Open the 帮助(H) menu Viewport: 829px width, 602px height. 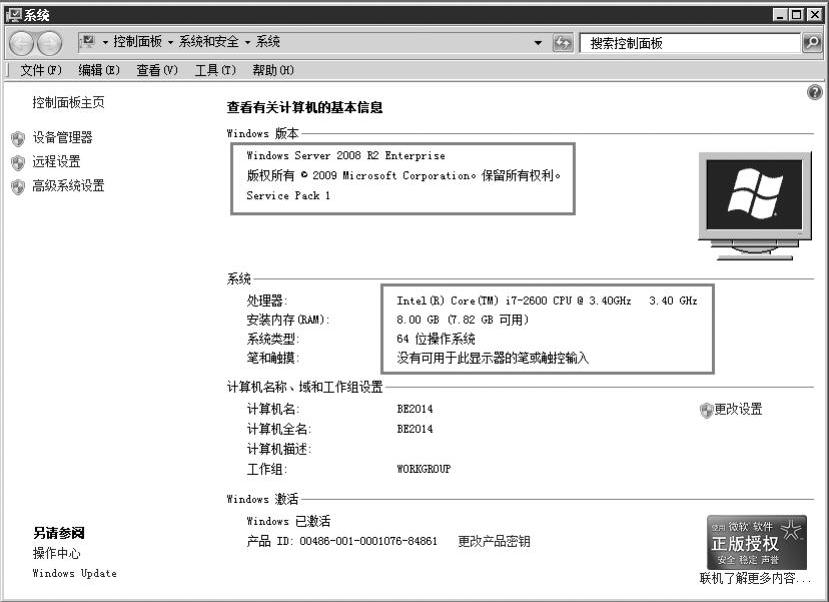pyautogui.click(x=273, y=70)
